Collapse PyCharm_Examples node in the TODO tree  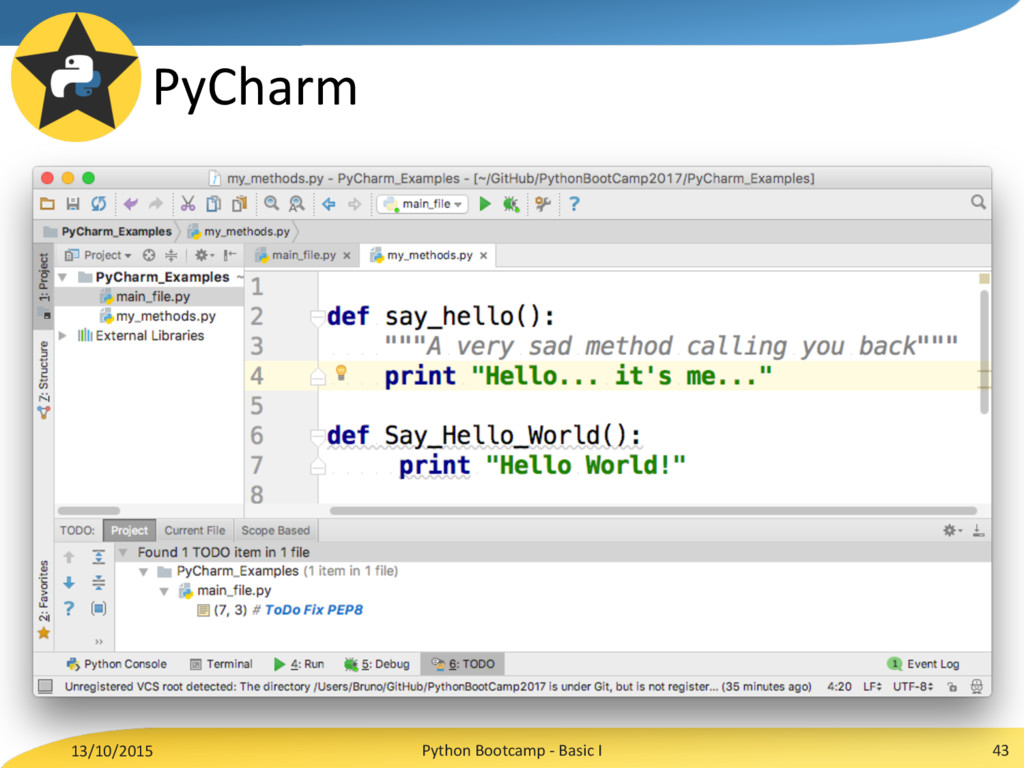(143, 571)
